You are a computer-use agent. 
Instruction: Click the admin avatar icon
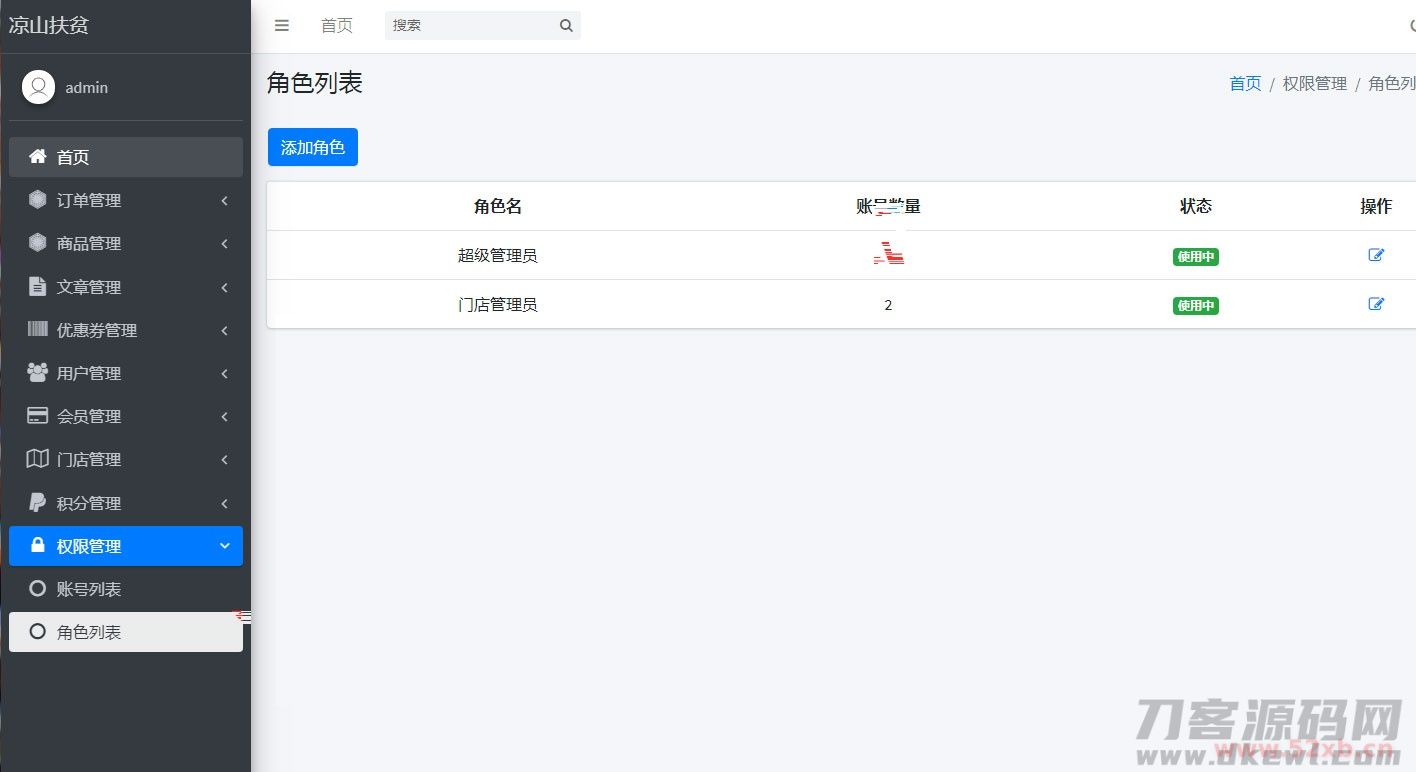tap(38, 86)
